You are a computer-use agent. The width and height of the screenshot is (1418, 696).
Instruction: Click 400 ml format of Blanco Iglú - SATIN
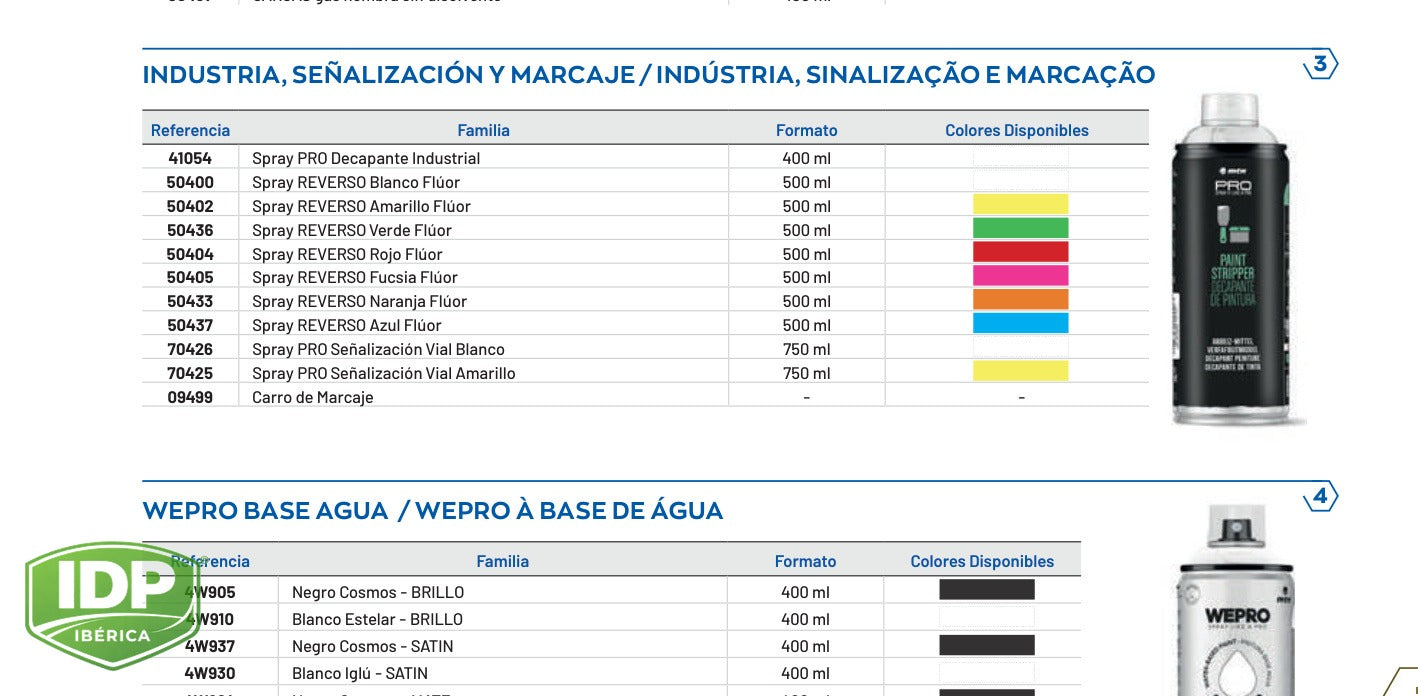(x=805, y=673)
